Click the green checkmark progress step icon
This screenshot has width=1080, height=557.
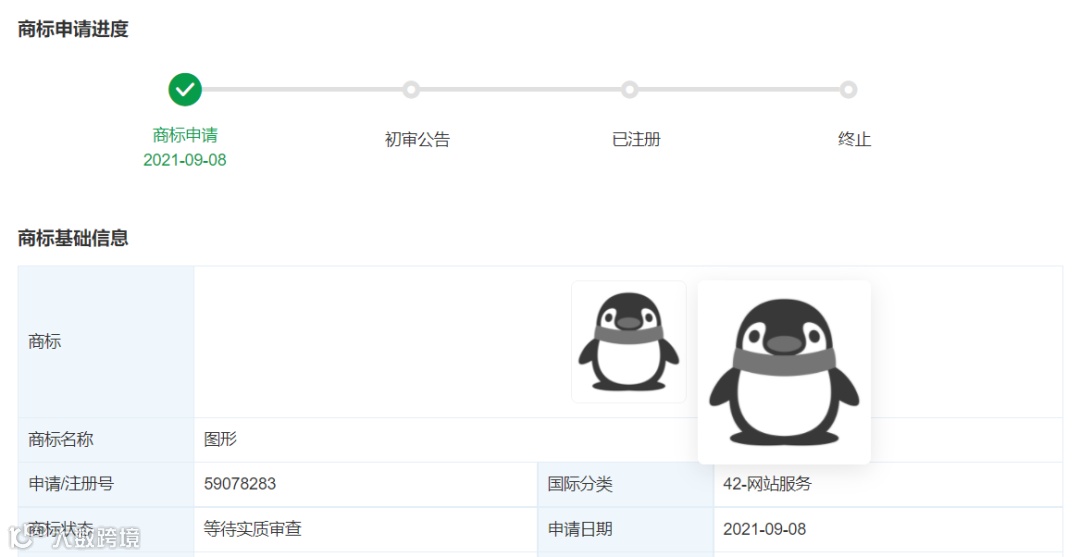pos(185,90)
